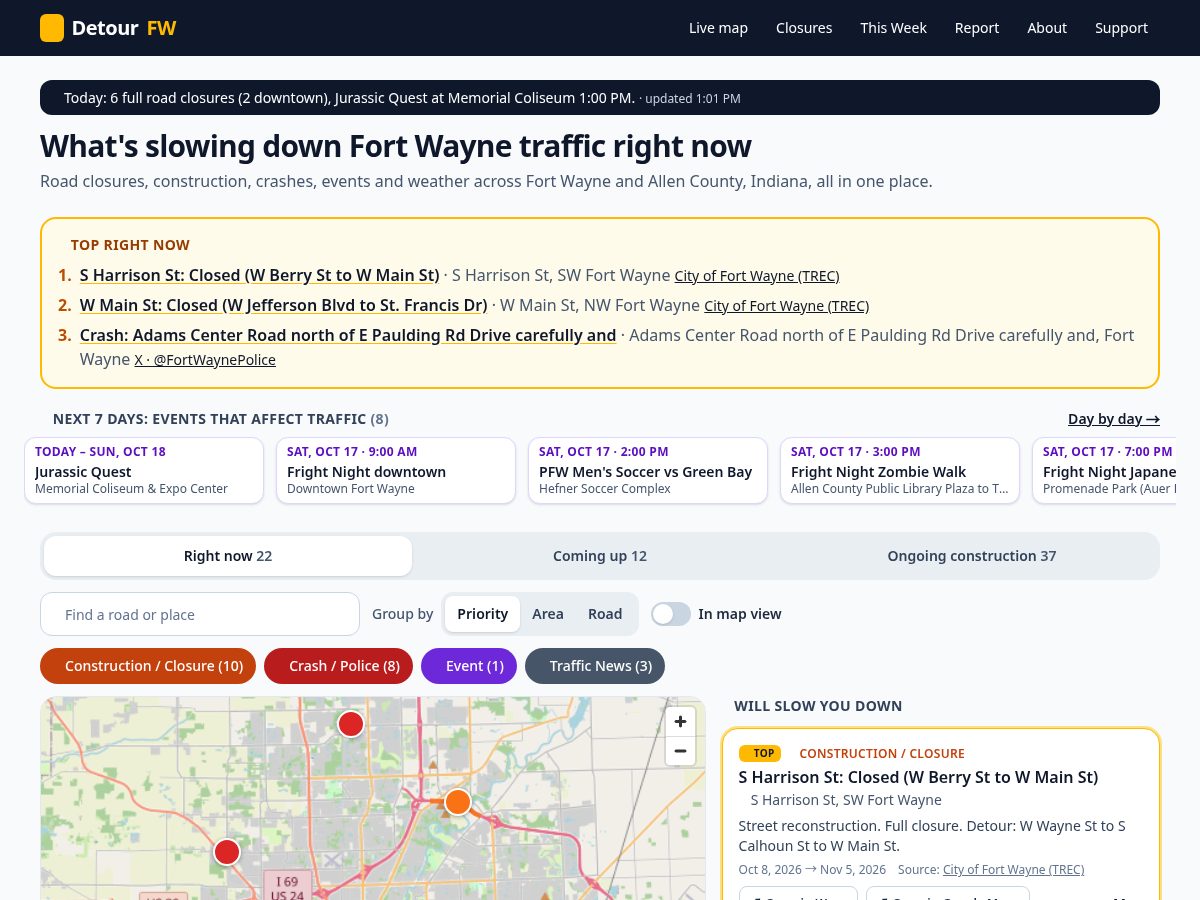Open top item W Main St: Closed link
This screenshot has height=900, width=1200.
pyautogui.click(x=283, y=305)
